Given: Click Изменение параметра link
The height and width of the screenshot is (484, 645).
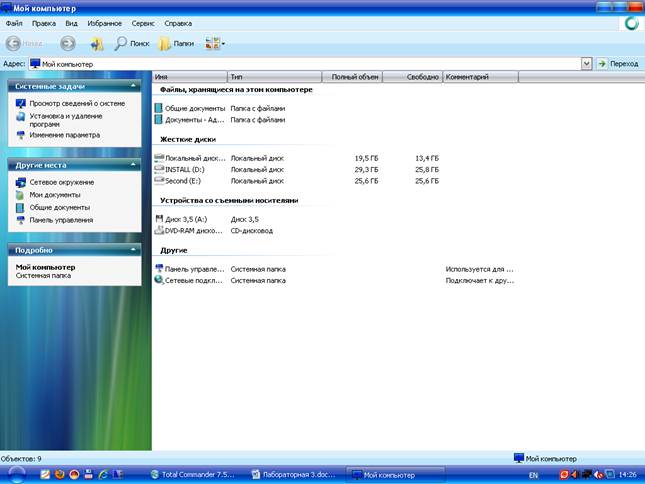Looking at the screenshot, I should [65, 135].
